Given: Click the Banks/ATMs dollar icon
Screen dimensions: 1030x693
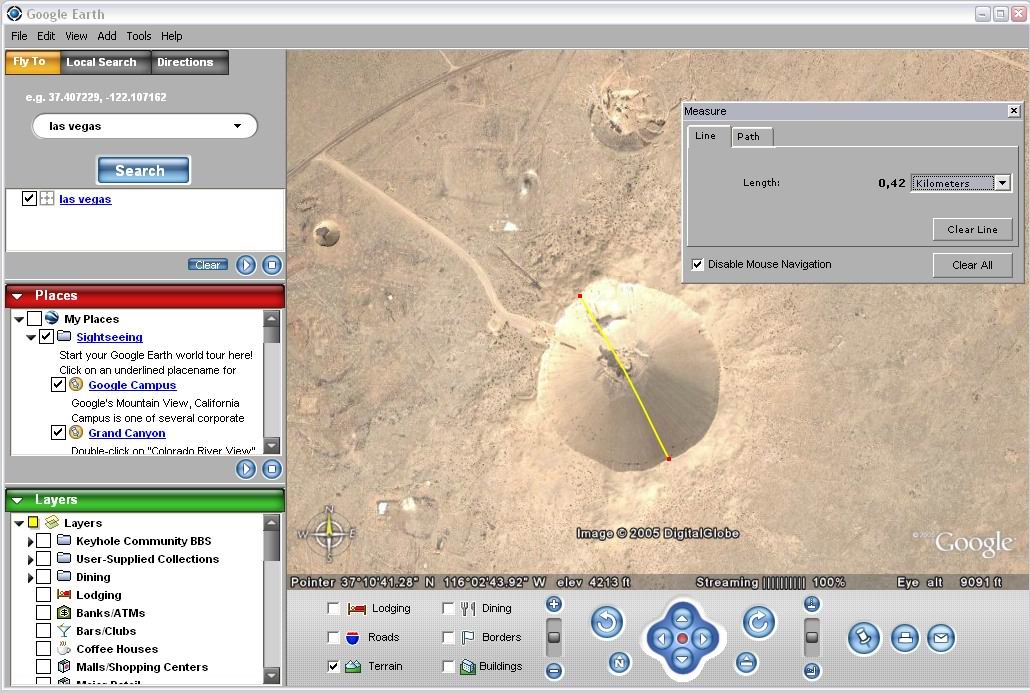Looking at the screenshot, I should [x=64, y=613].
